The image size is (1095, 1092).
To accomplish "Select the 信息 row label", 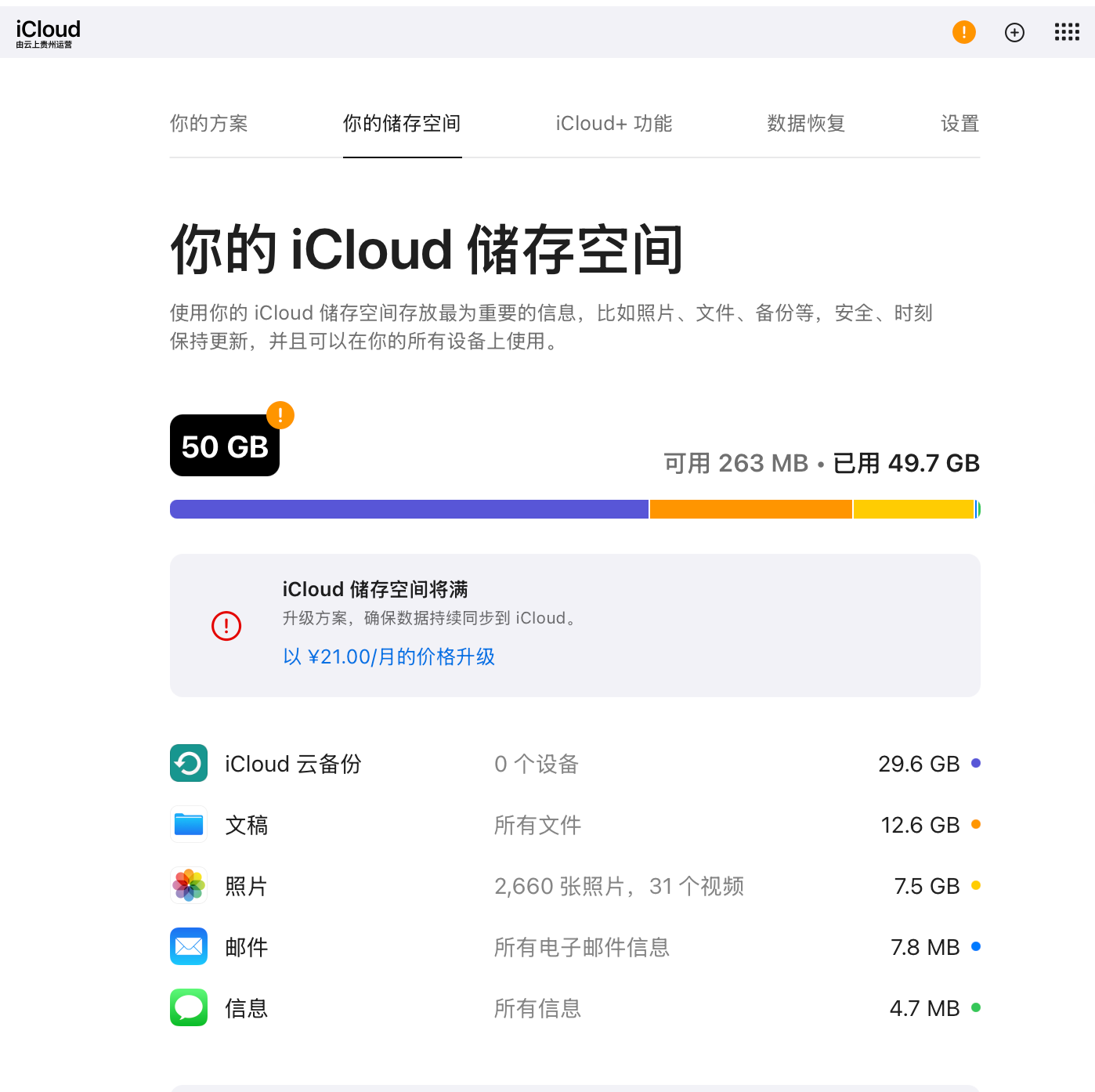I will (x=247, y=1008).
